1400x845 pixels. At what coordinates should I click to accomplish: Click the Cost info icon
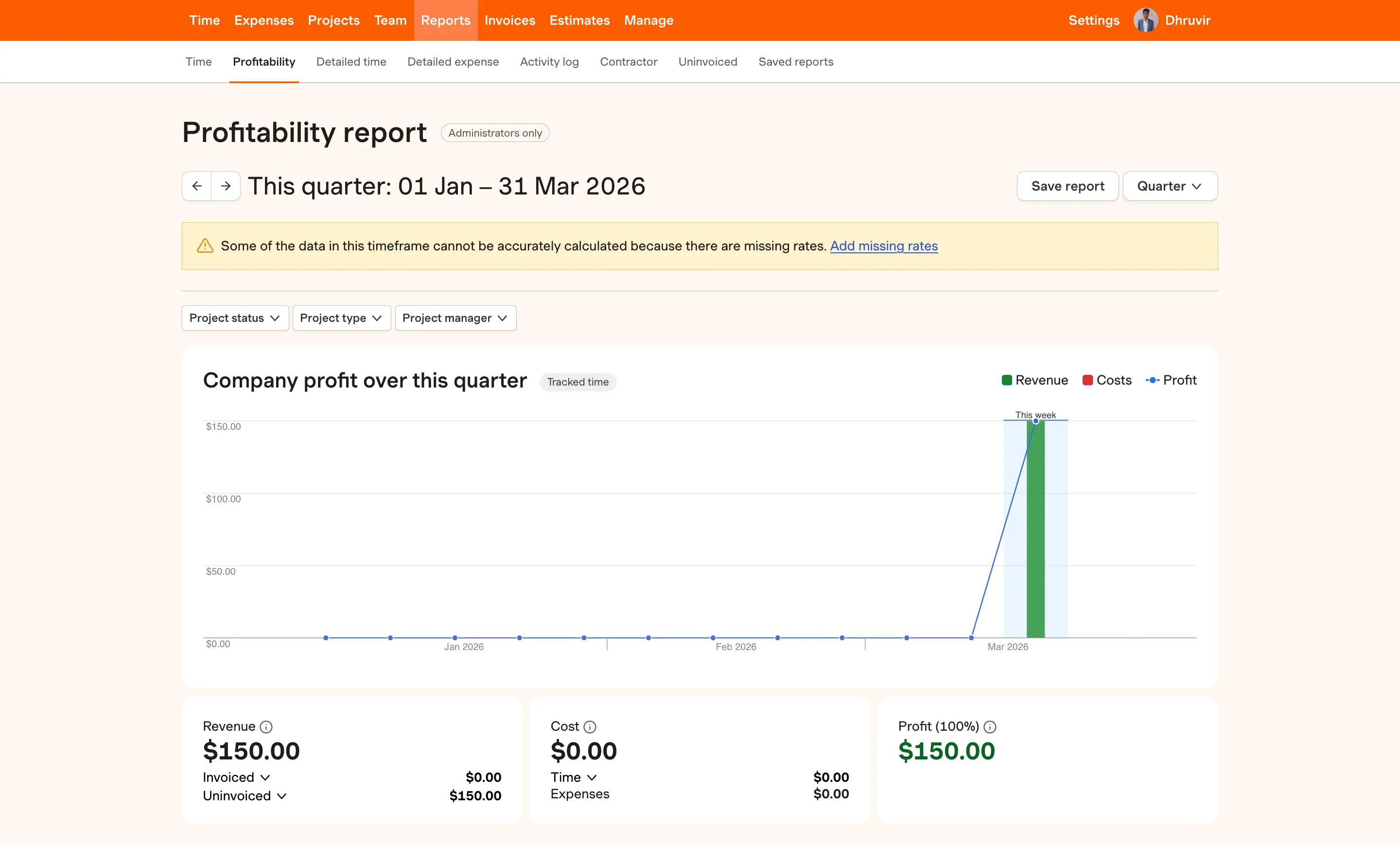[x=590, y=727]
